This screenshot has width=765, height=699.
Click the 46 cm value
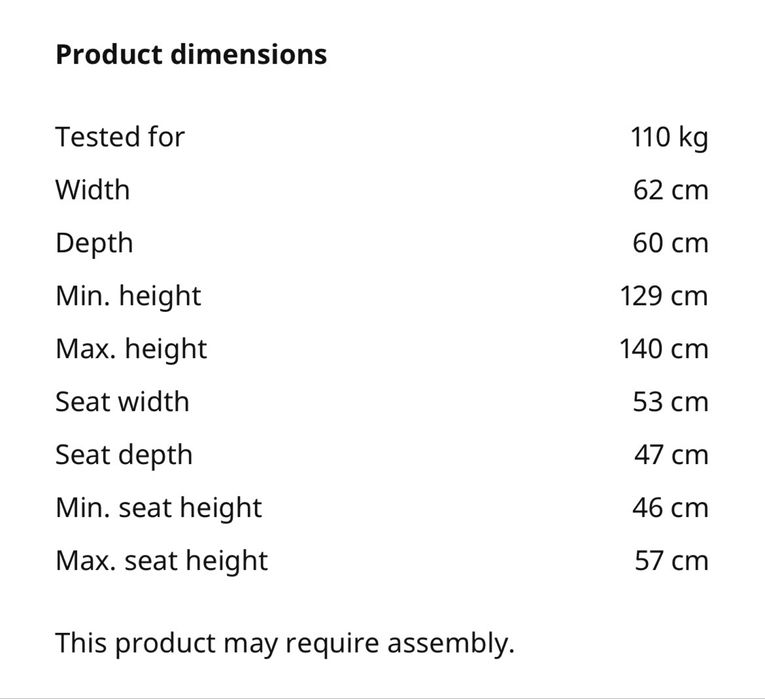coord(670,507)
